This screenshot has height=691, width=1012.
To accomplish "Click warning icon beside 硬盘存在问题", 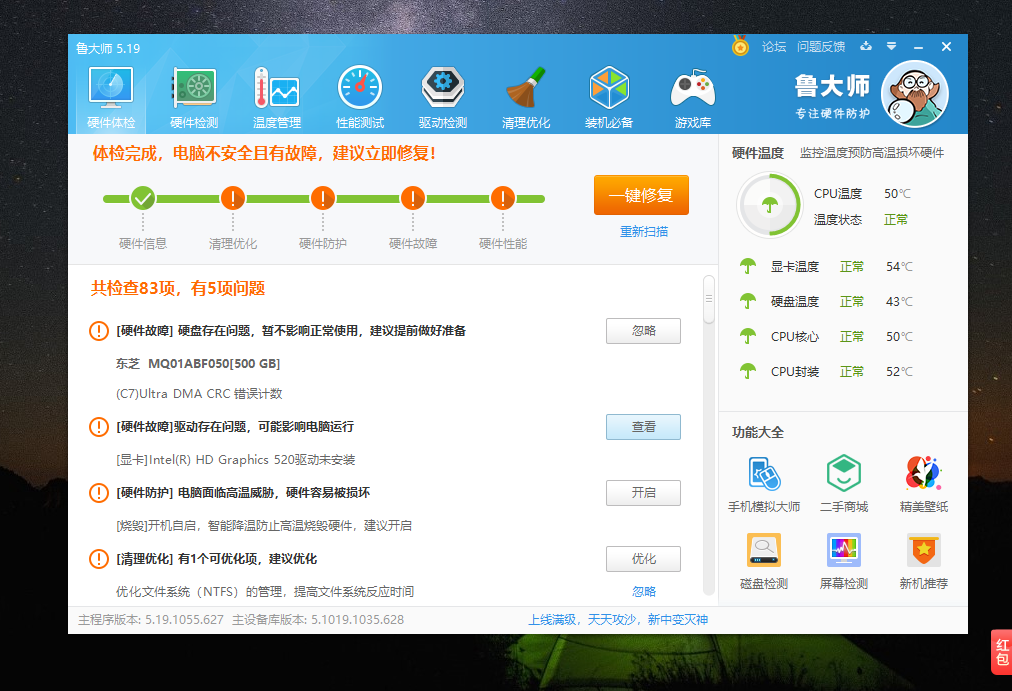I will coord(99,331).
